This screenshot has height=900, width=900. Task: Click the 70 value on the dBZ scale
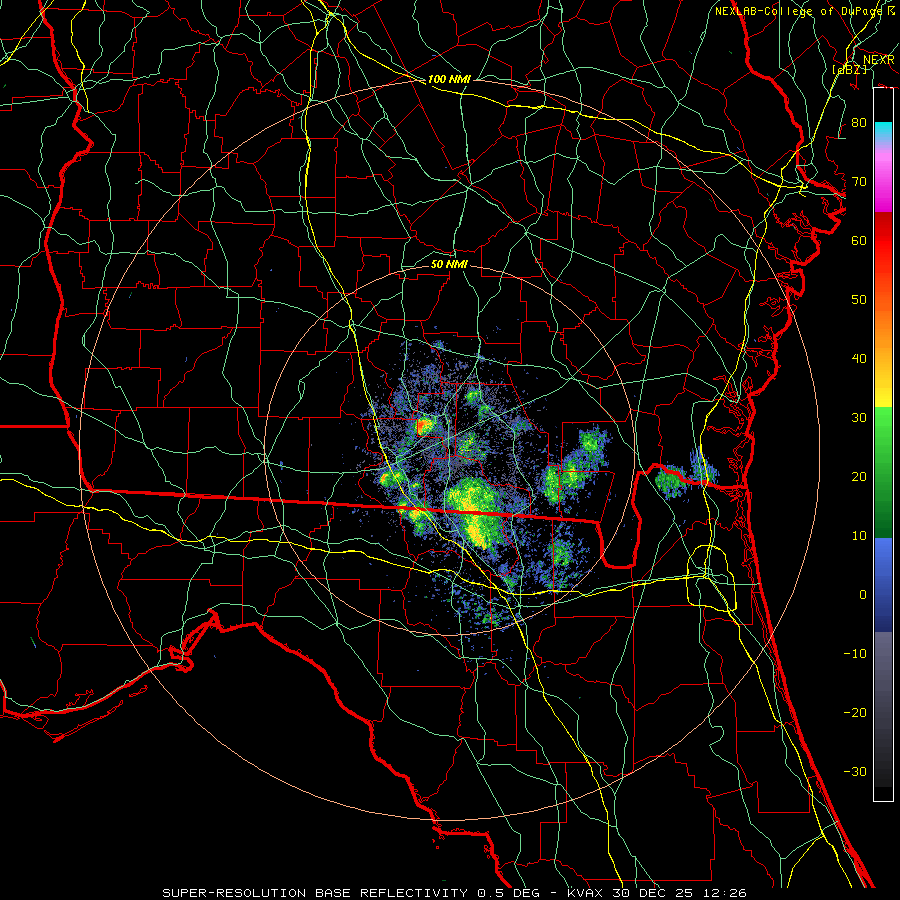click(x=859, y=182)
